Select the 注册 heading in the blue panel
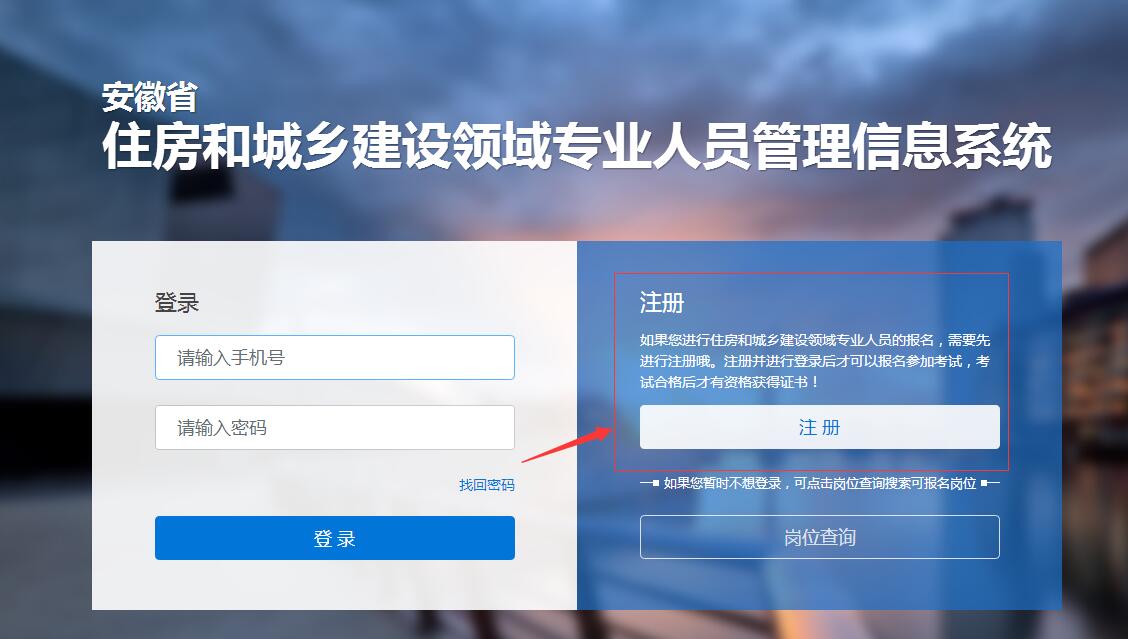 coord(662,303)
